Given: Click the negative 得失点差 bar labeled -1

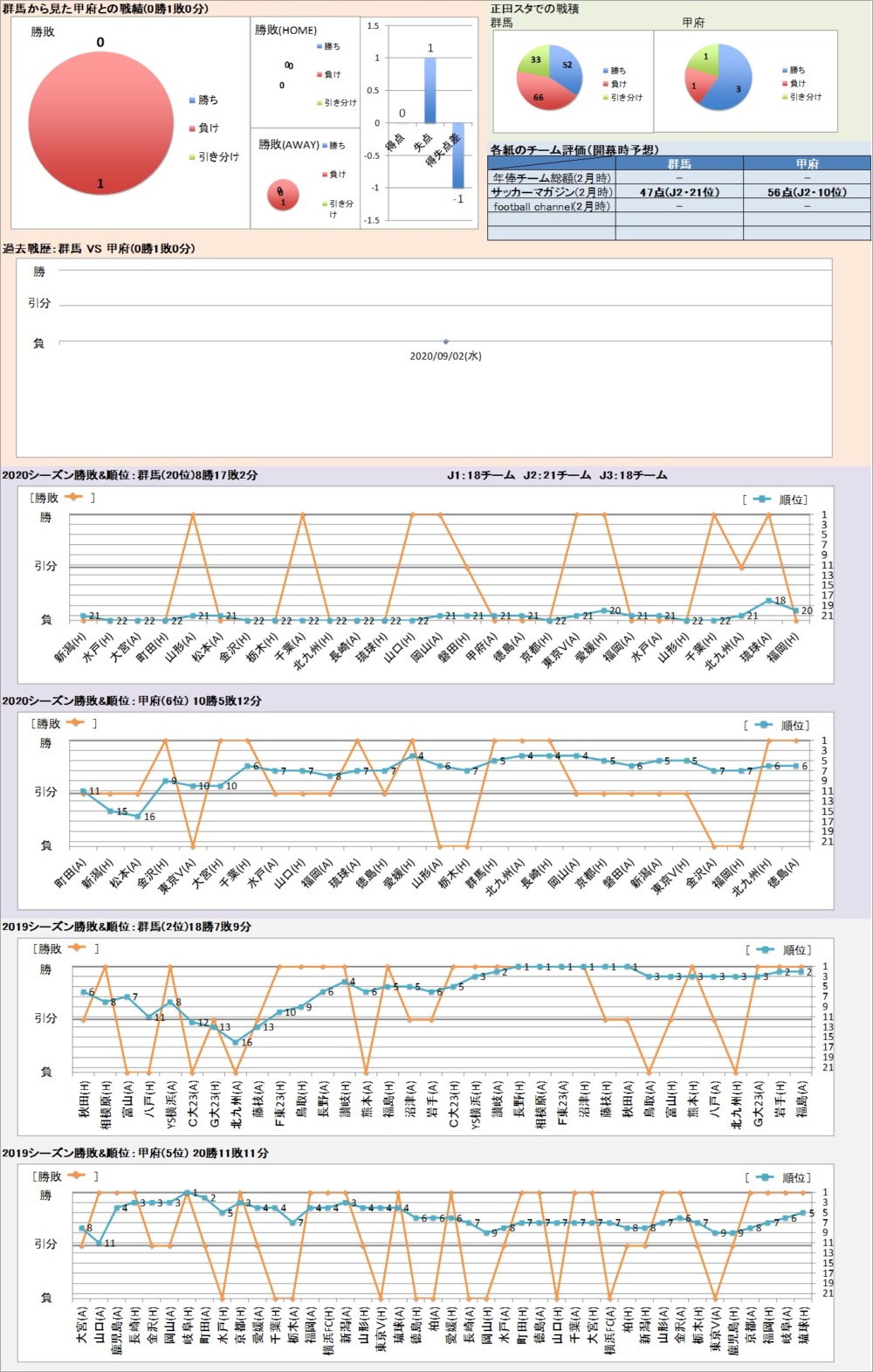Looking at the screenshot, I should (457, 155).
